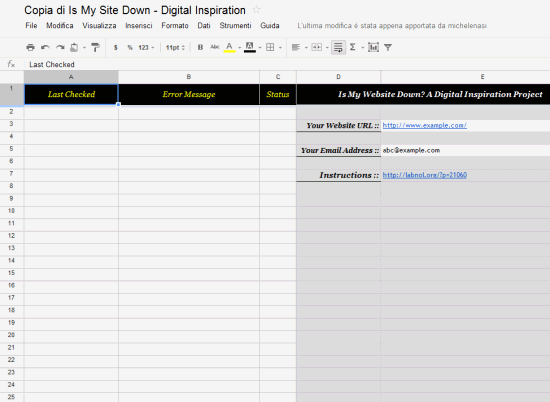Click the Your Website URL label cell
Viewport: 550px width, 402px height.
338,126
